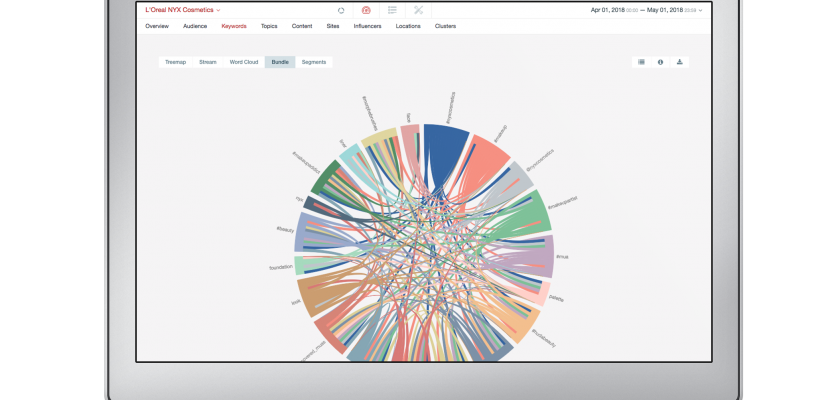This screenshot has width=840, height=400.
Task: Click the tools icon in top header
Action: tap(419, 10)
